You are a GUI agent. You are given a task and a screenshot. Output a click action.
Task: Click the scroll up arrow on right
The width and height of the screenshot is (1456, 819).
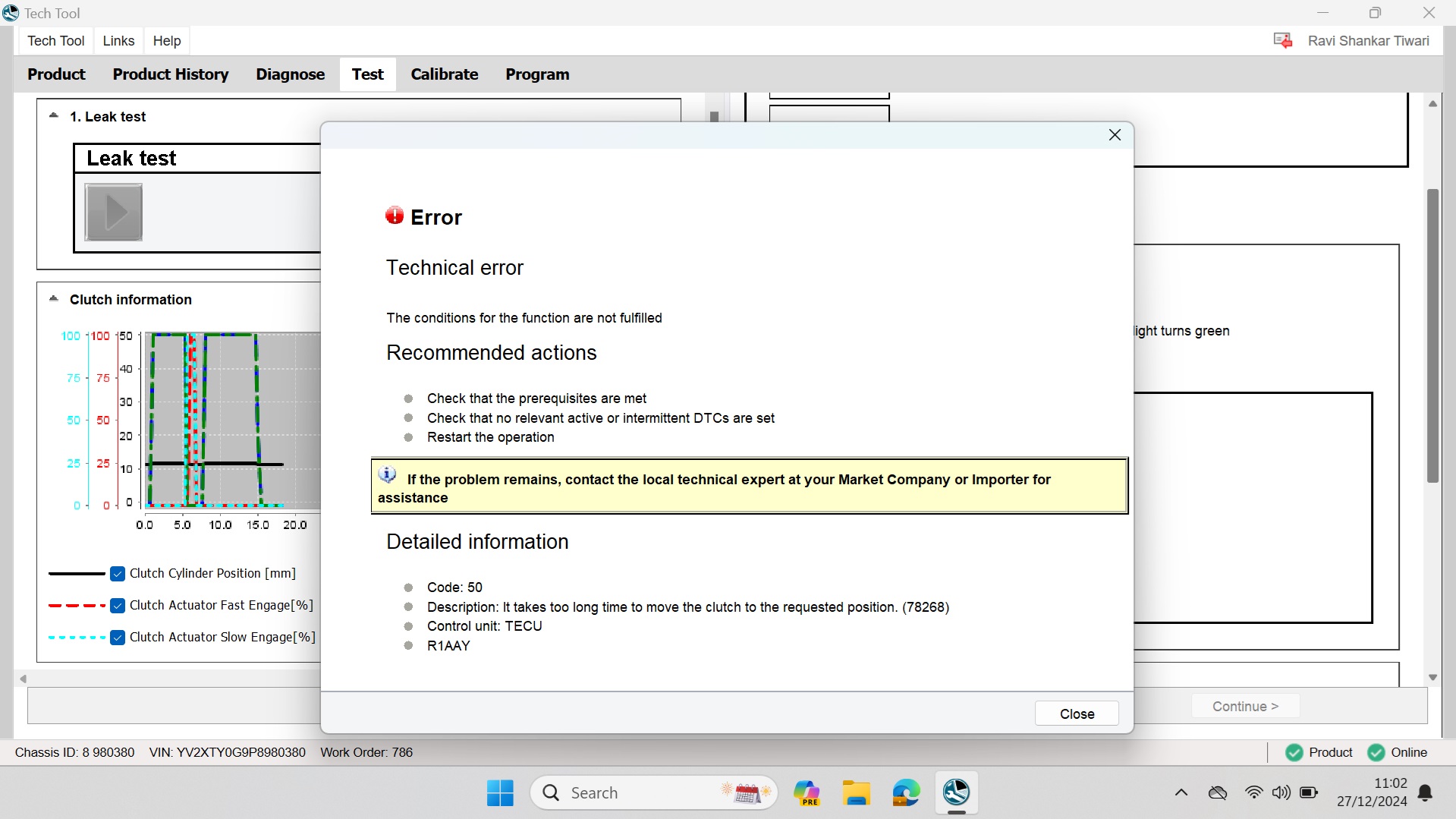click(x=1432, y=104)
